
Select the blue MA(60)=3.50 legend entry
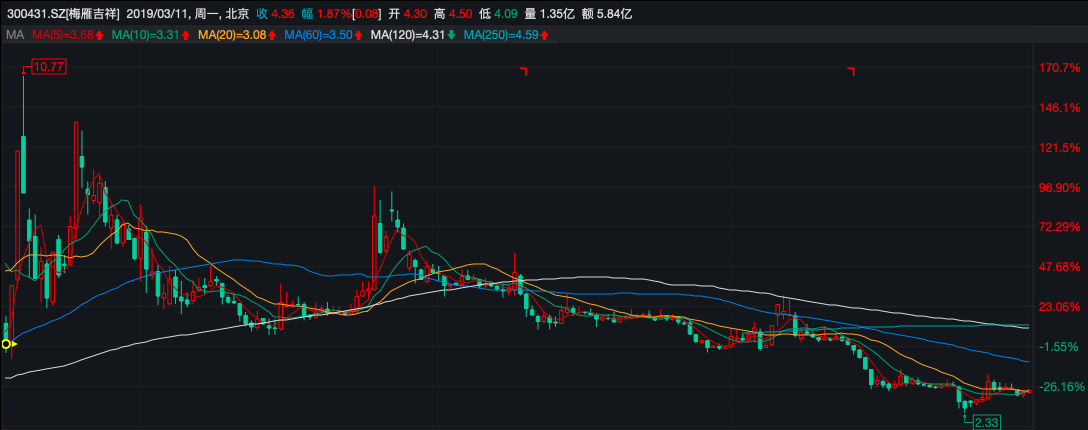pos(318,35)
